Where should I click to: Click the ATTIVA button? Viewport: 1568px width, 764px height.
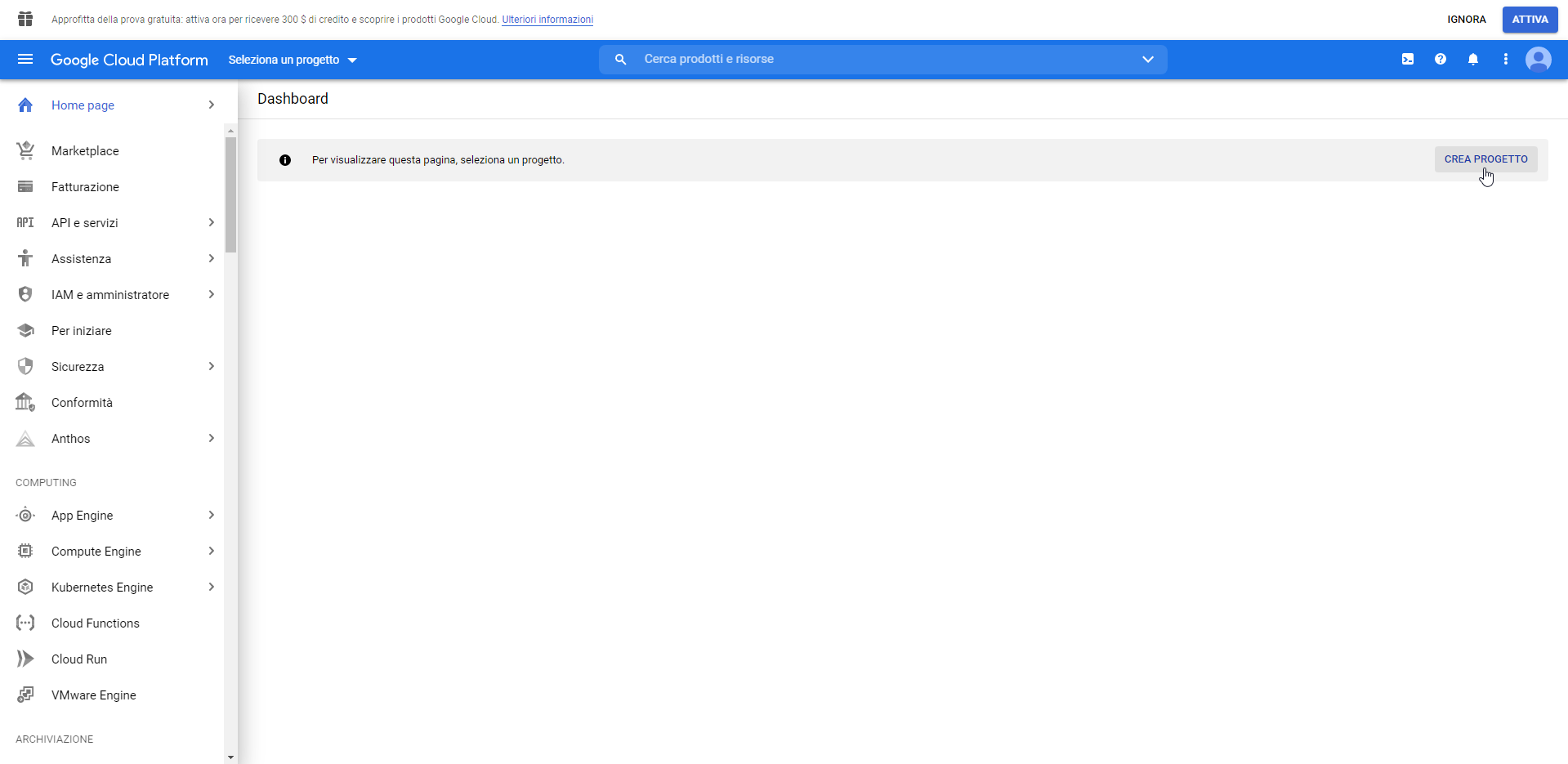click(1530, 20)
